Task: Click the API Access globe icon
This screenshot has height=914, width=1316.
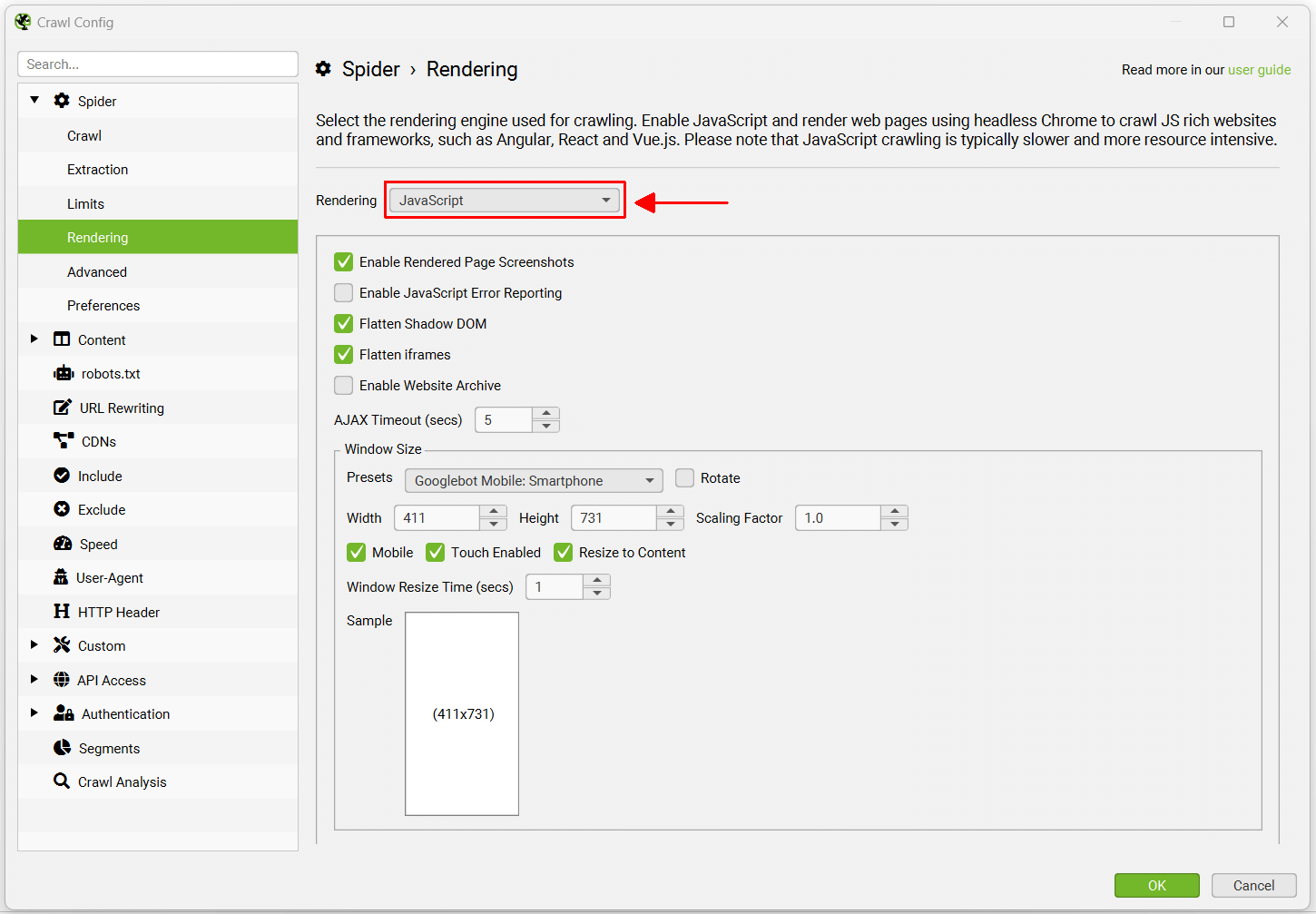Action: click(x=62, y=680)
